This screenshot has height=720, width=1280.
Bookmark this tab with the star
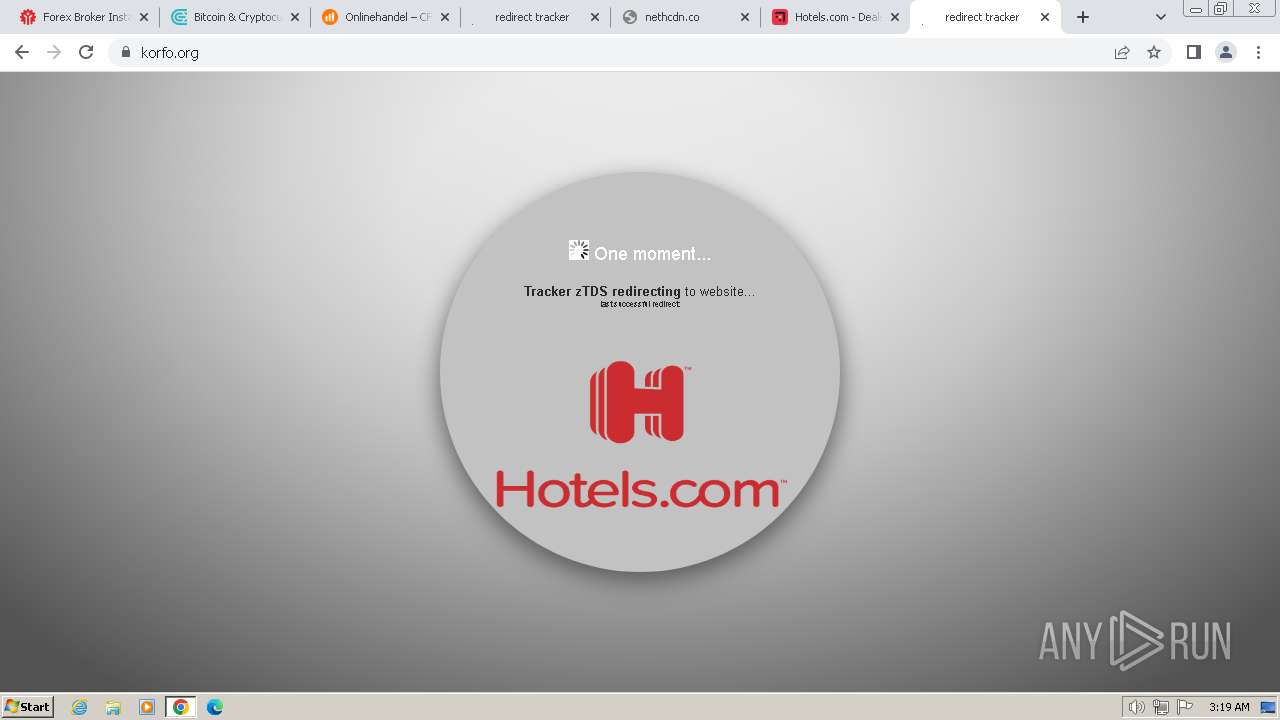pos(1154,52)
